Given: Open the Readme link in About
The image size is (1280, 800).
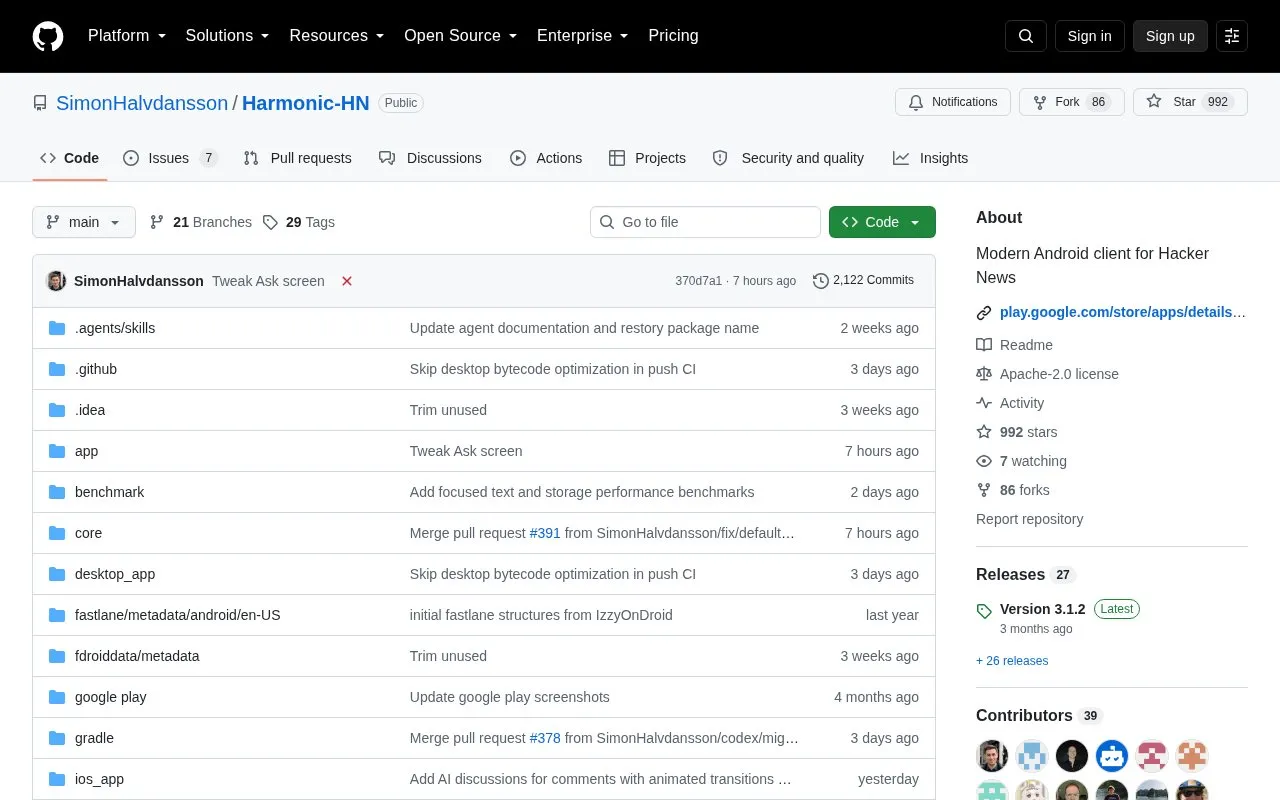Looking at the screenshot, I should [x=1026, y=345].
